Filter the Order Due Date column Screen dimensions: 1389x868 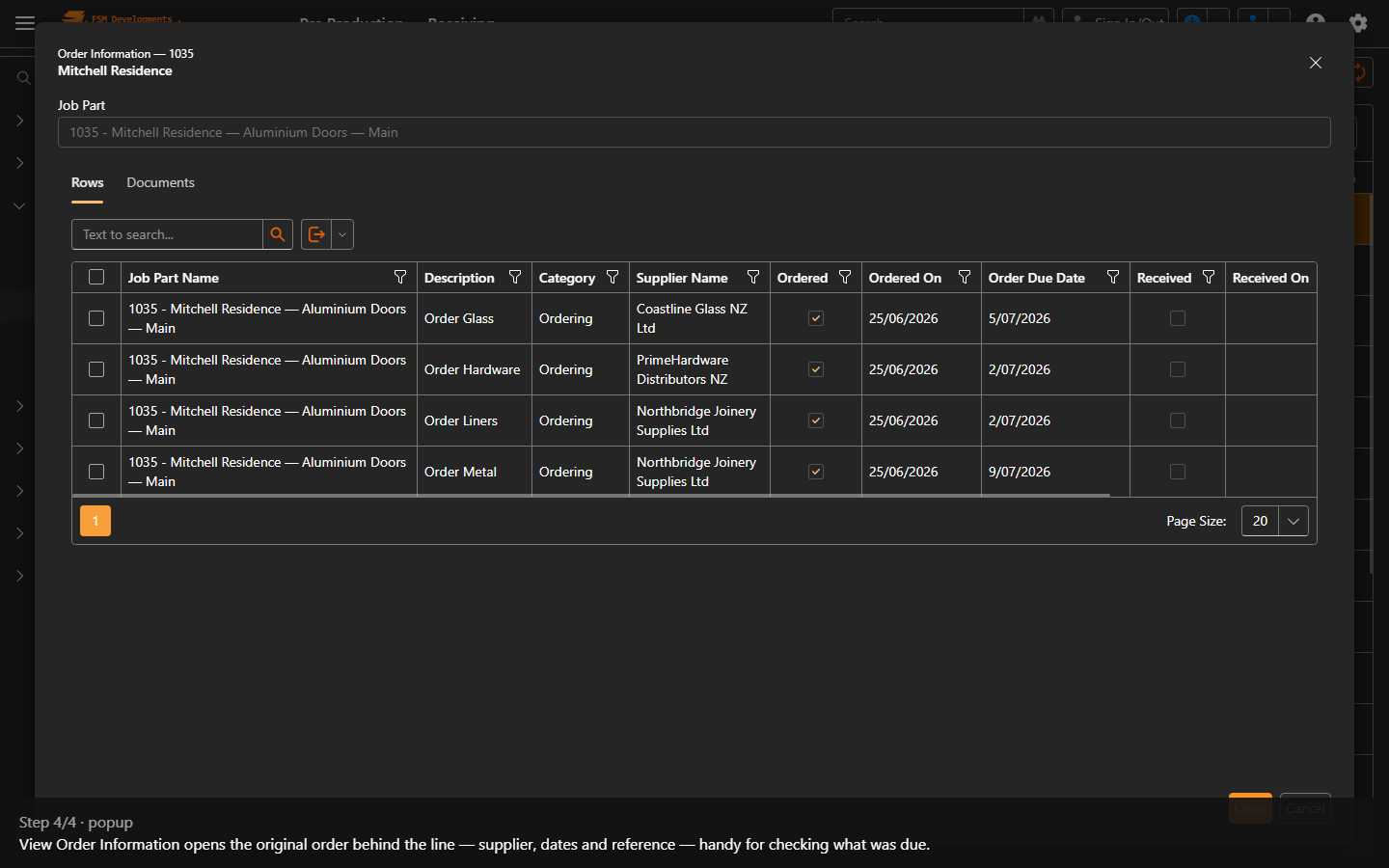pos(1113,278)
